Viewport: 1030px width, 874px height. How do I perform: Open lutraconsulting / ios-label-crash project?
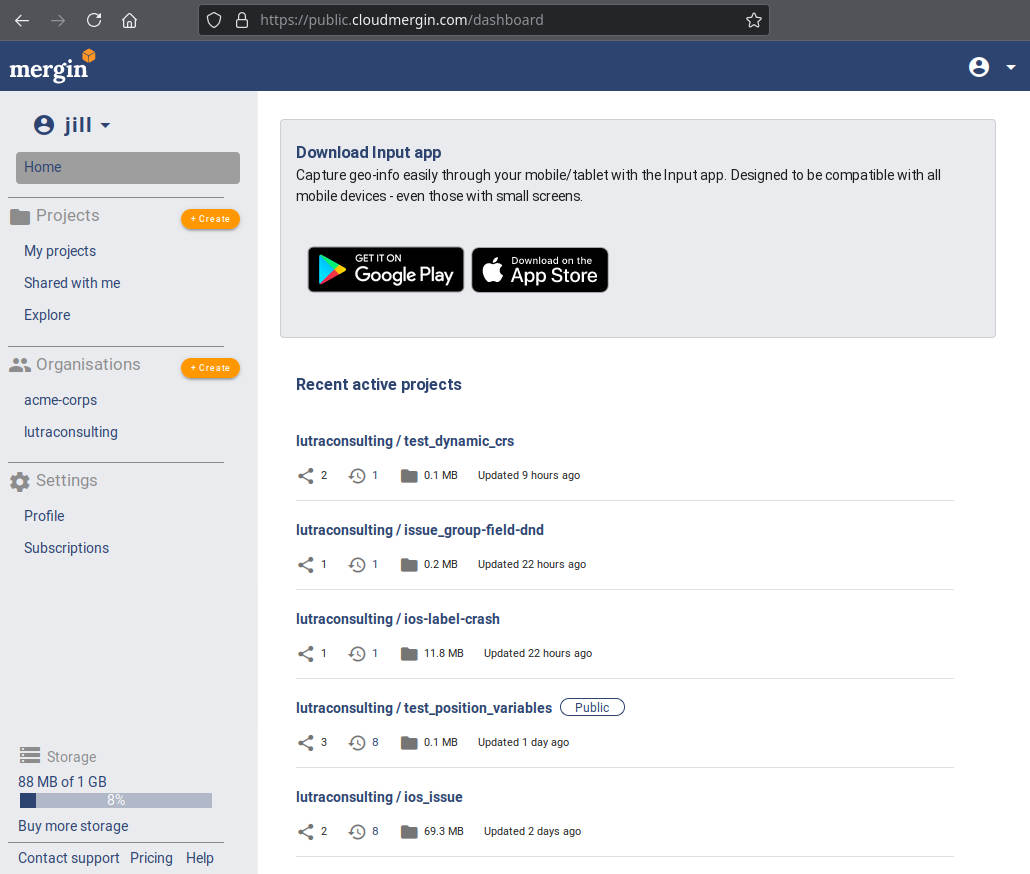point(397,619)
